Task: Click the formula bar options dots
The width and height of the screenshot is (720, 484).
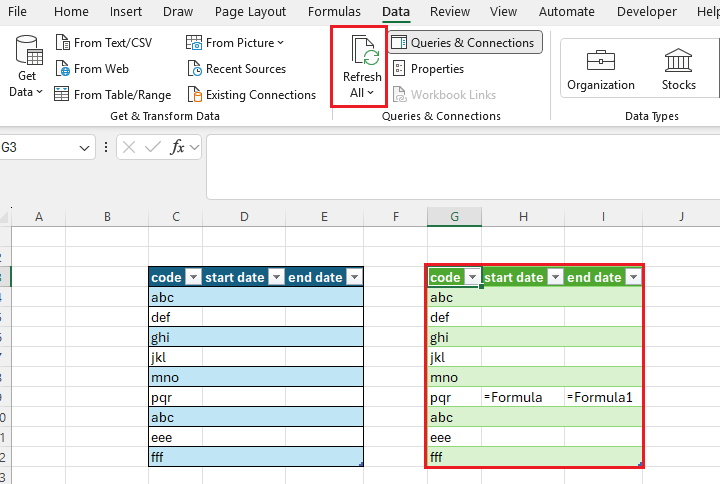Action: [x=106, y=147]
